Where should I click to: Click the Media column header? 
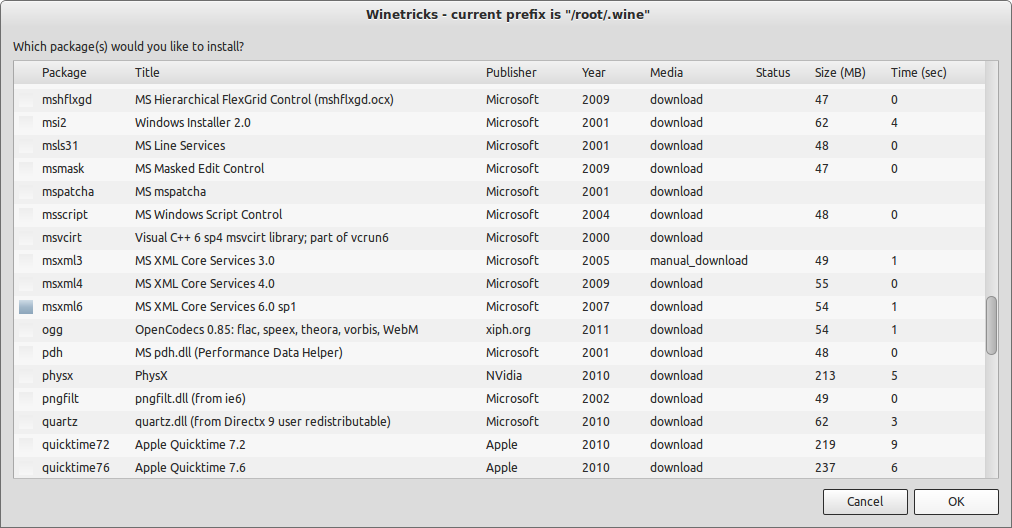pos(667,73)
